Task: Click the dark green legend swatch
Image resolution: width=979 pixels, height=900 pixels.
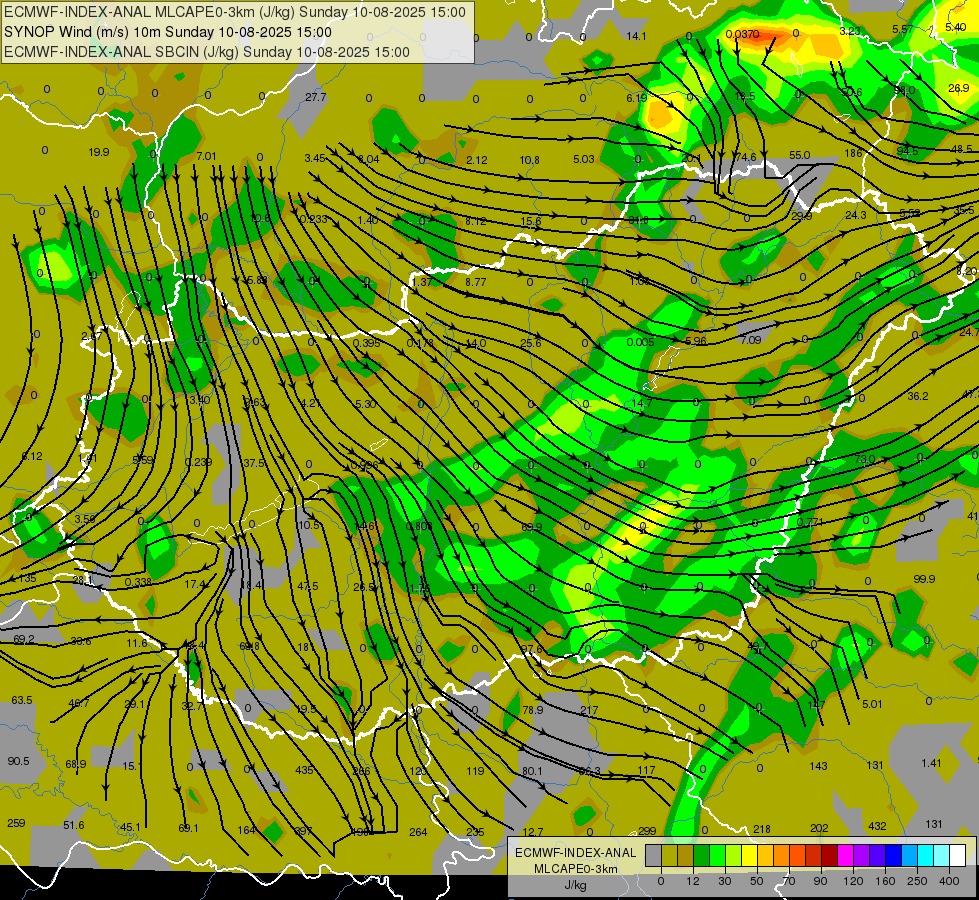Action: click(702, 855)
